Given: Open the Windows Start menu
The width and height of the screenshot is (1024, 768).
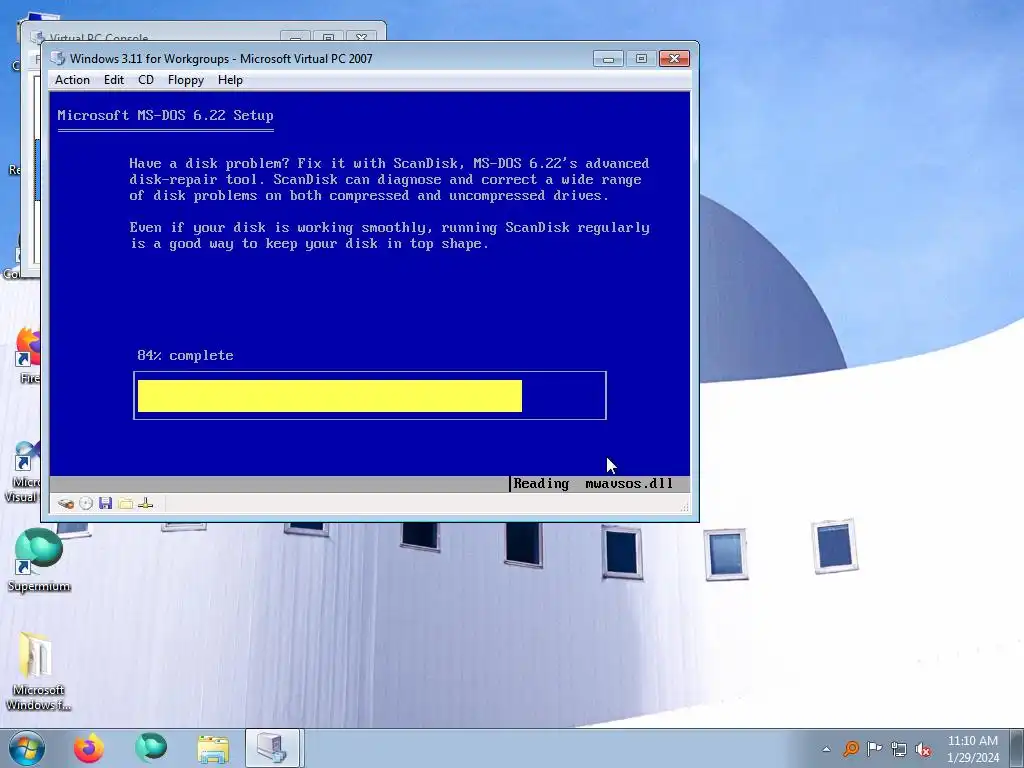Looking at the screenshot, I should coord(27,748).
